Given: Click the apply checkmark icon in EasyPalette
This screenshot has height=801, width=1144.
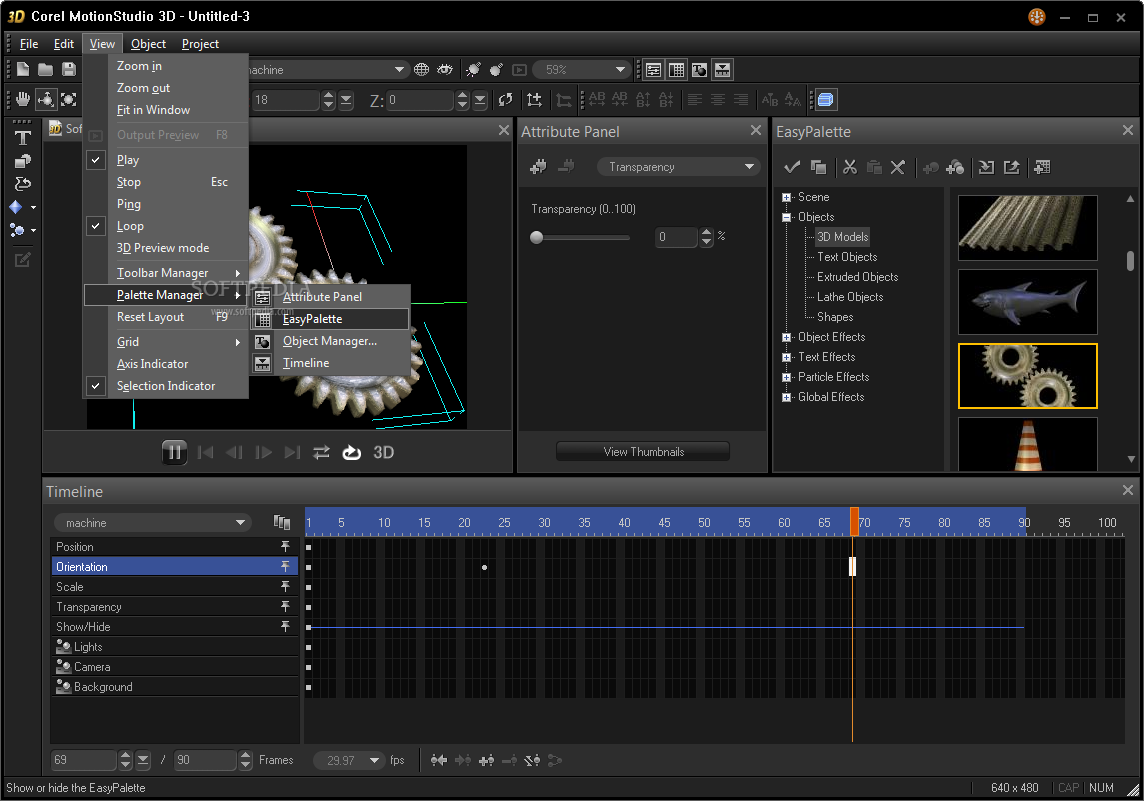Looking at the screenshot, I should [x=792, y=167].
